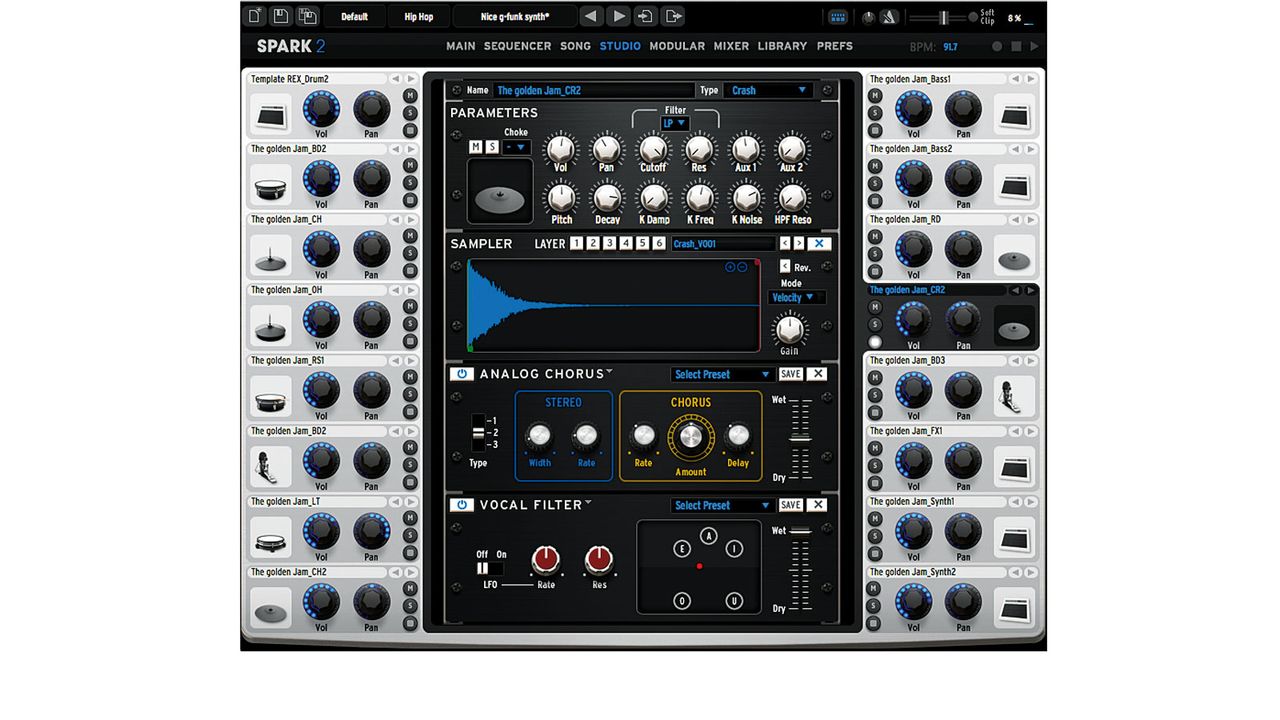
Task: Click the ride cymbal icon for golden Jam_RD
Action: tap(1015, 255)
